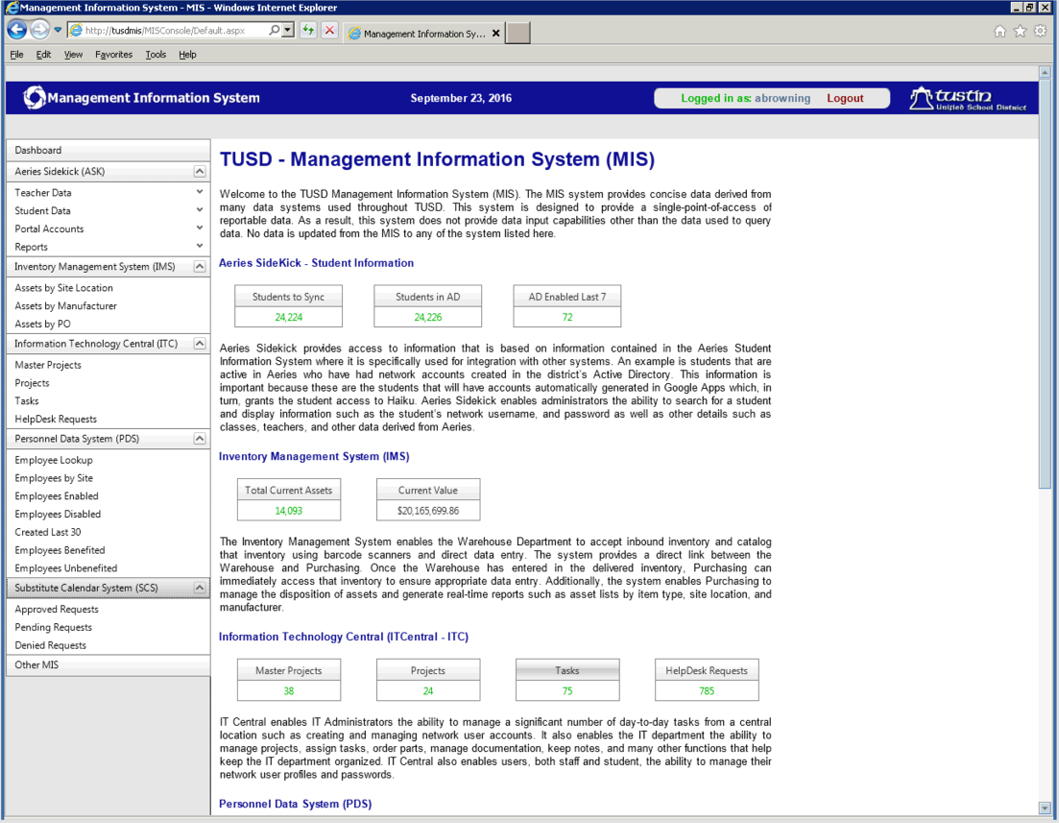Open Pending Requests

(53, 627)
